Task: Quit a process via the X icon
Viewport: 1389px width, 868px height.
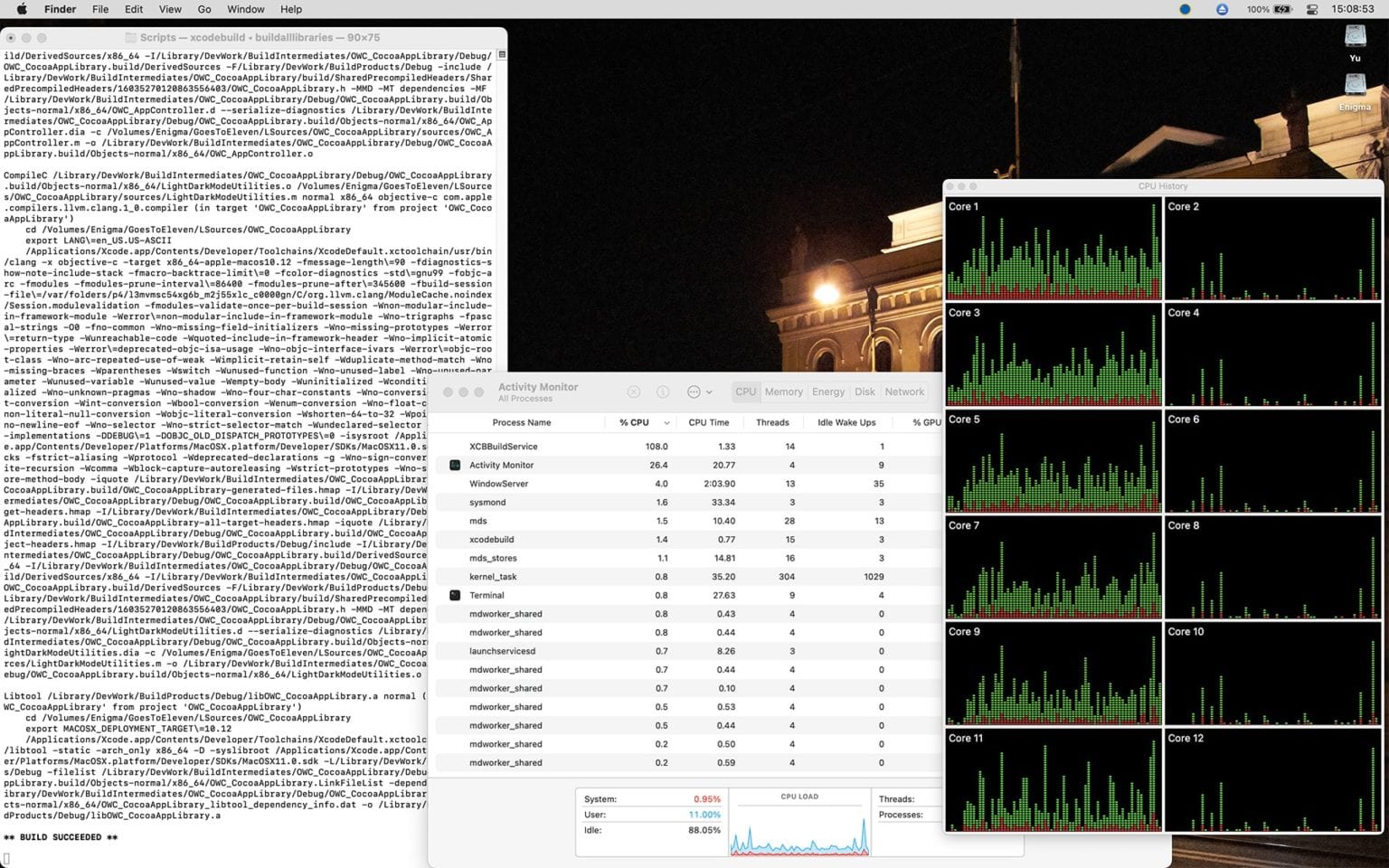Action: click(634, 392)
